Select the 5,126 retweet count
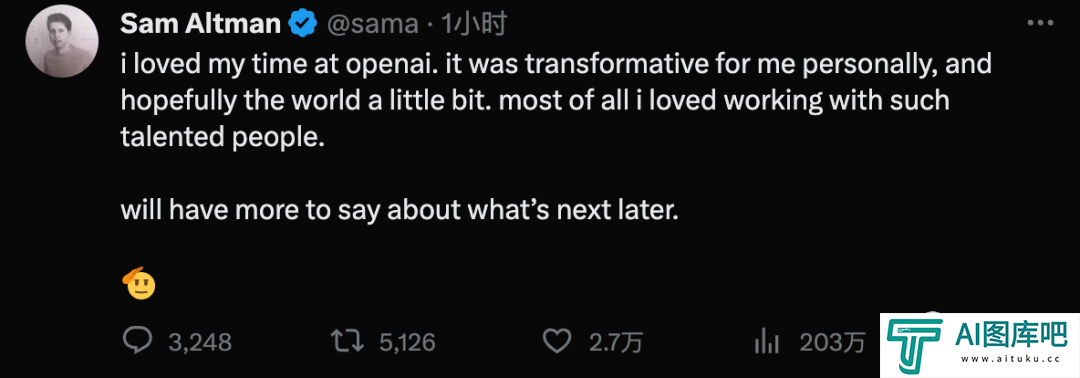The image size is (1080, 378). pos(407,342)
